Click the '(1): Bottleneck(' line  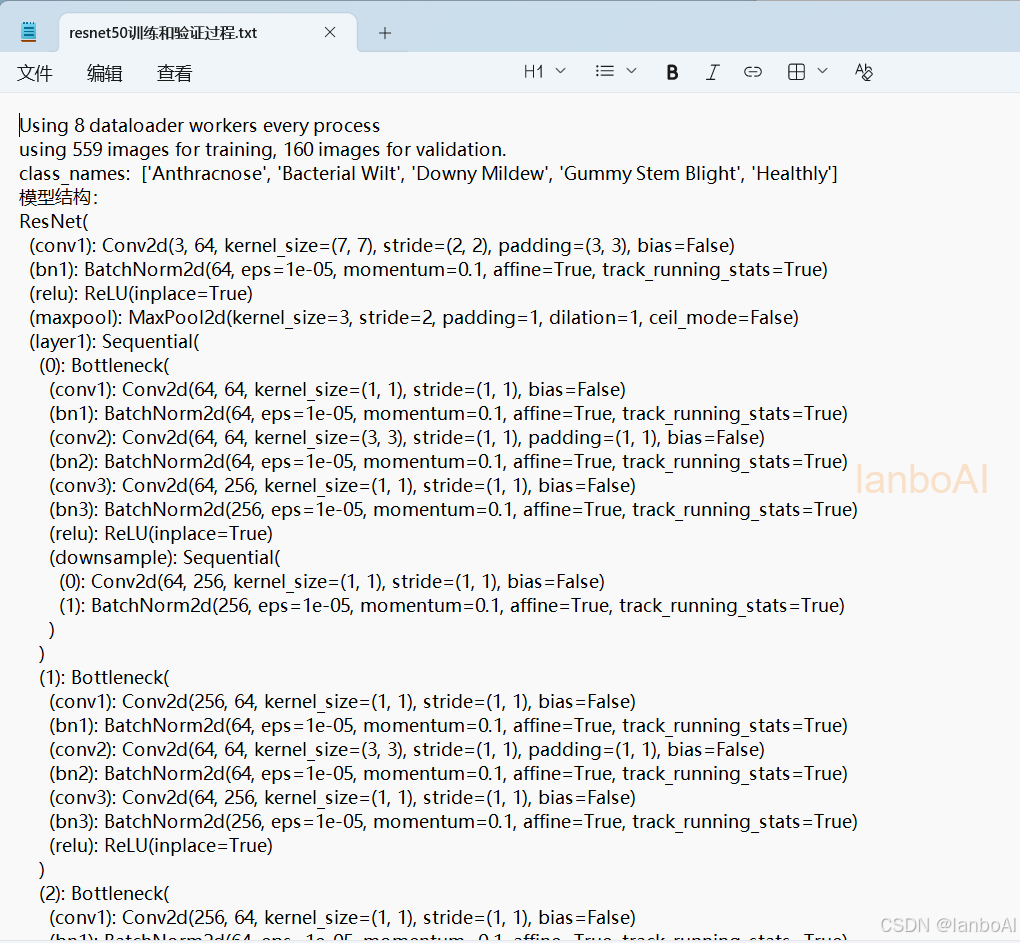(x=104, y=678)
